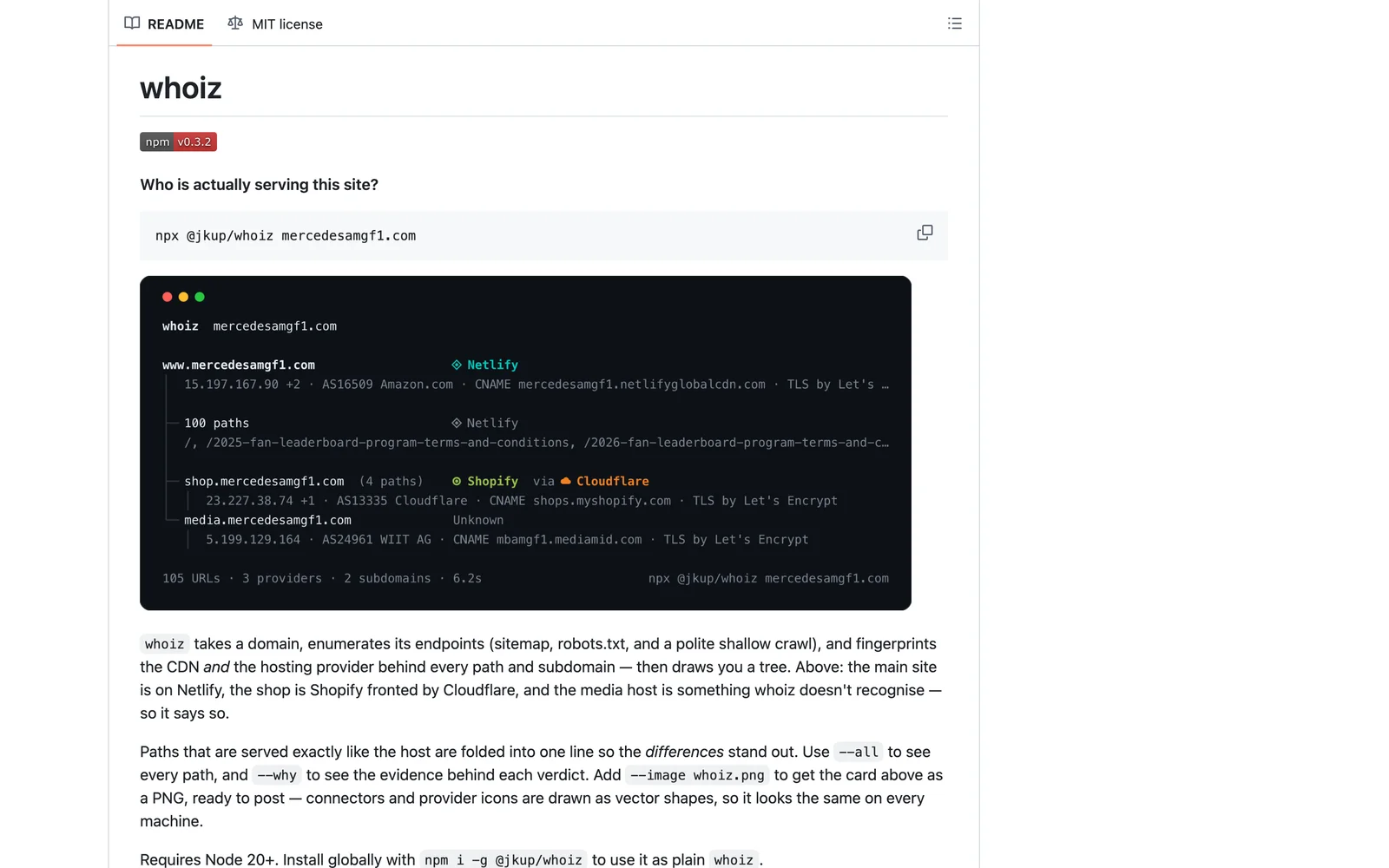Click the scales icon beside MIT license

235,23
